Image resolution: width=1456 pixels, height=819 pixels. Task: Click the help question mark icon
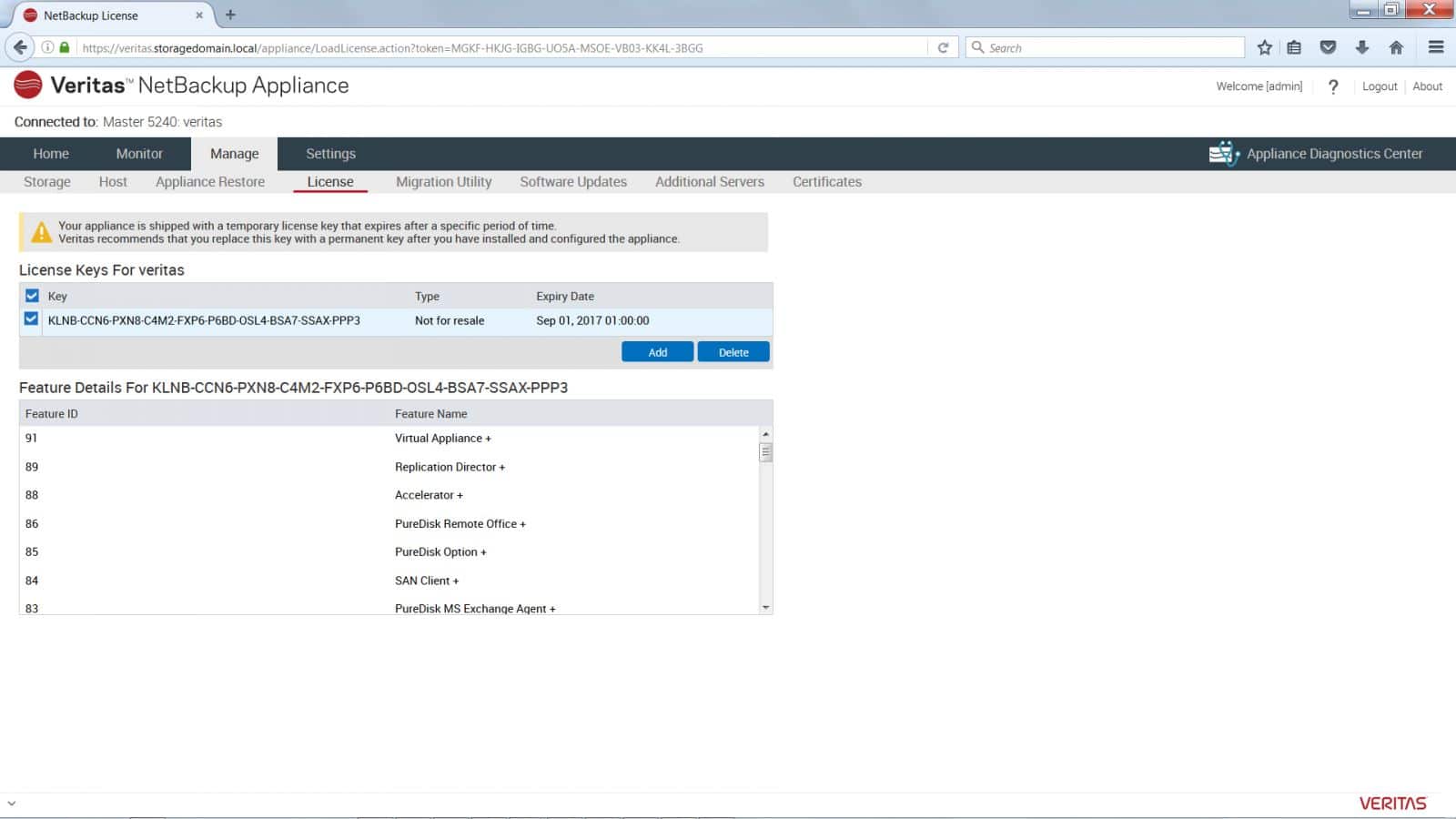(x=1333, y=86)
